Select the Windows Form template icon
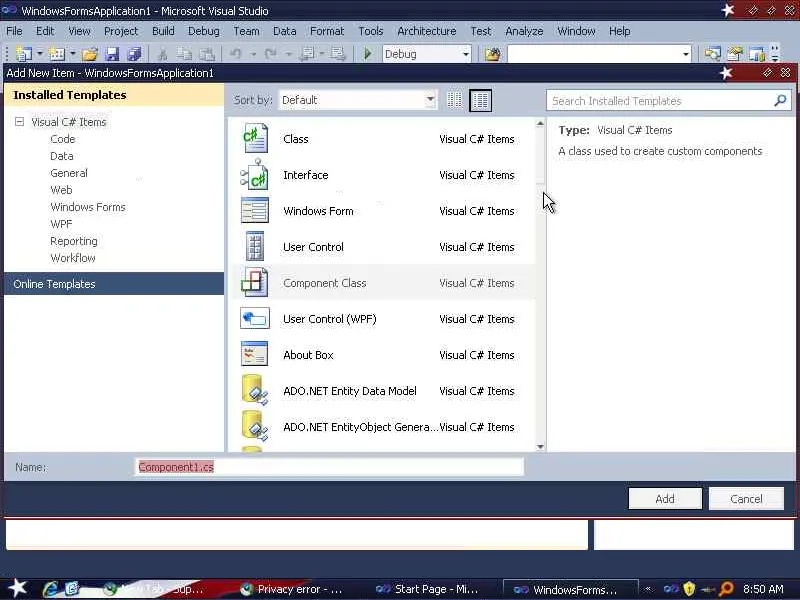 255,211
